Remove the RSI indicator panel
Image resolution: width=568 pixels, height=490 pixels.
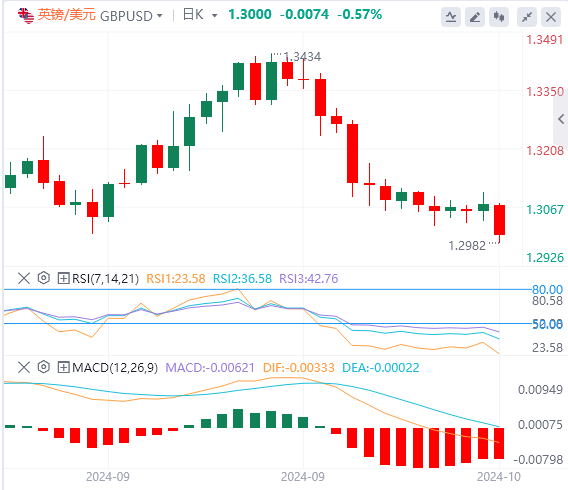[x=24, y=278]
